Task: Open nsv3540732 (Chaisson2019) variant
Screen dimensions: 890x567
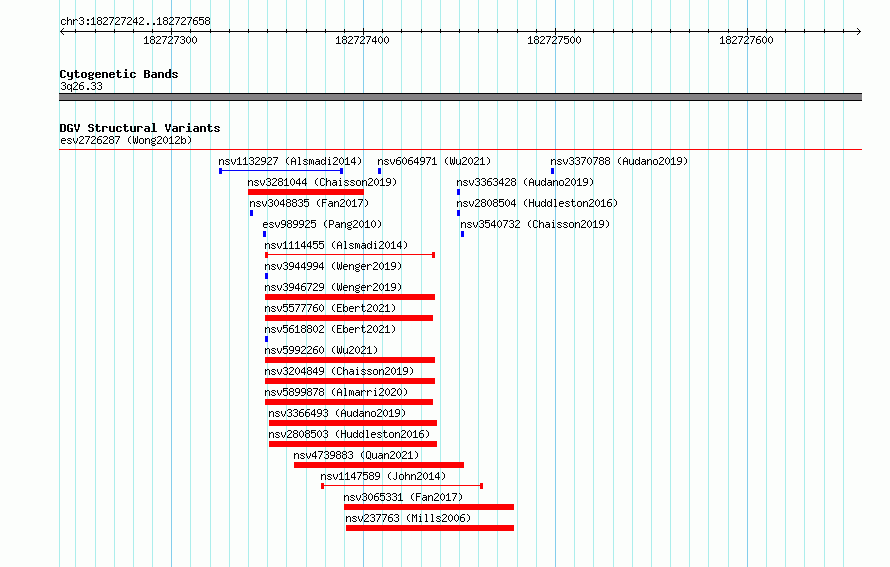Action: [x=535, y=224]
